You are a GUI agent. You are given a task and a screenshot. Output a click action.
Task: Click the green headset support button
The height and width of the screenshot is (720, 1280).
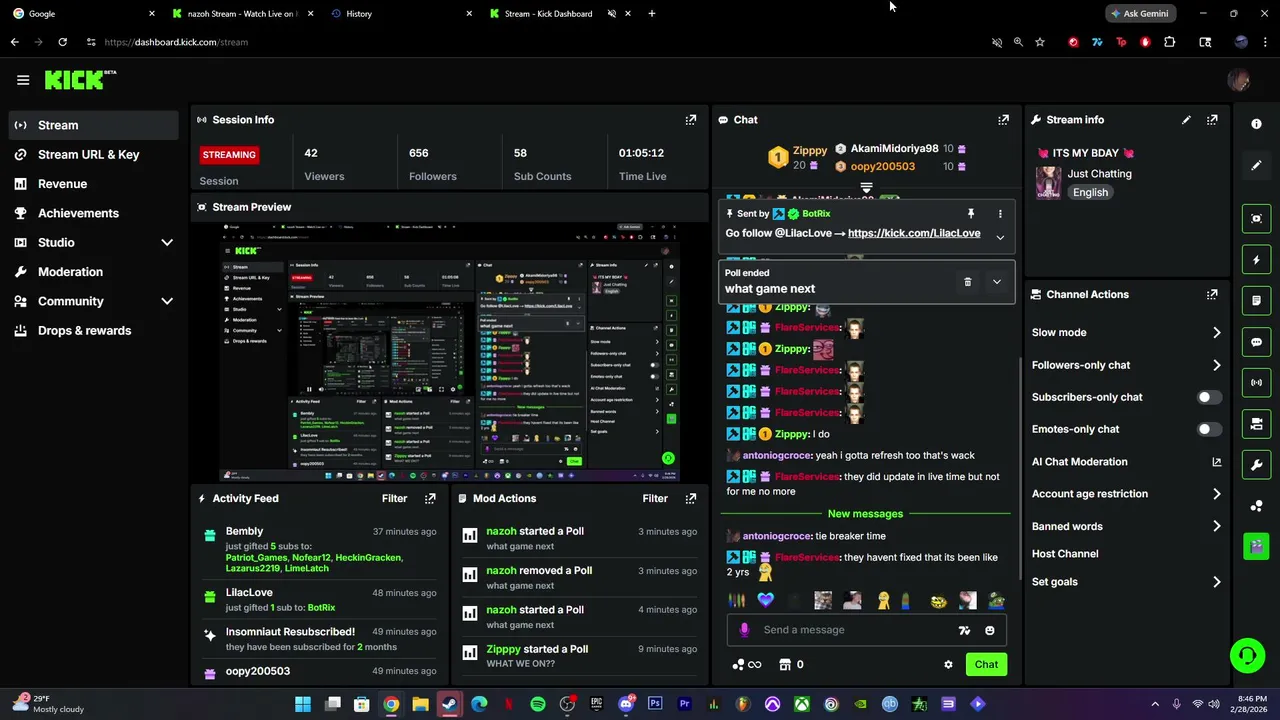(x=1247, y=656)
